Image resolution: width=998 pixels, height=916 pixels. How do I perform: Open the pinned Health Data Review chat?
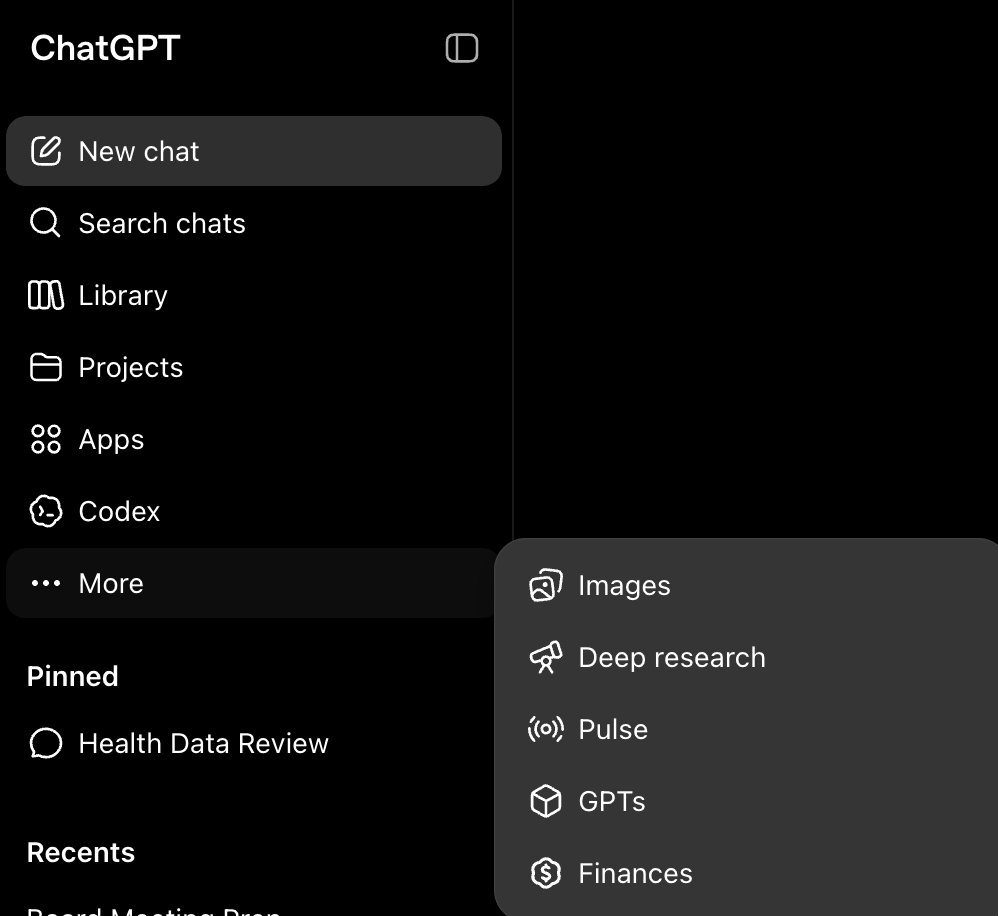click(x=254, y=743)
